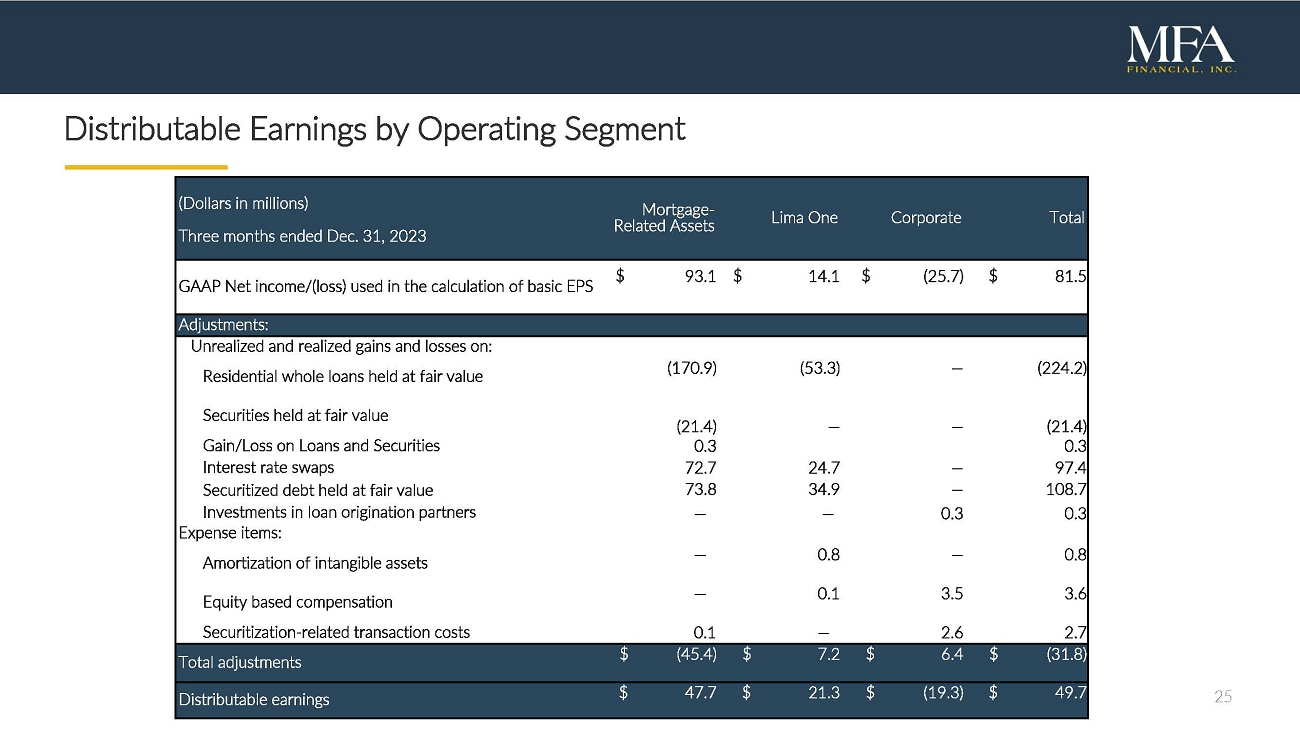Viewport: 1300px width, 731px height.
Task: Click the Securitization-related transaction costs label
Action: (336, 632)
